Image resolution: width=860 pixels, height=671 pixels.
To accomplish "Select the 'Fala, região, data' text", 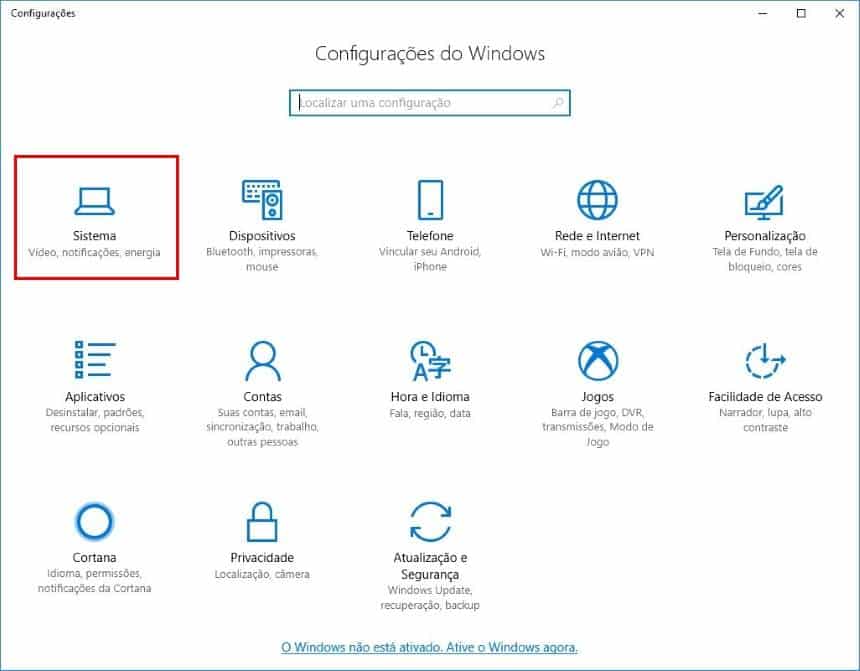I will pyautogui.click(x=430, y=413).
